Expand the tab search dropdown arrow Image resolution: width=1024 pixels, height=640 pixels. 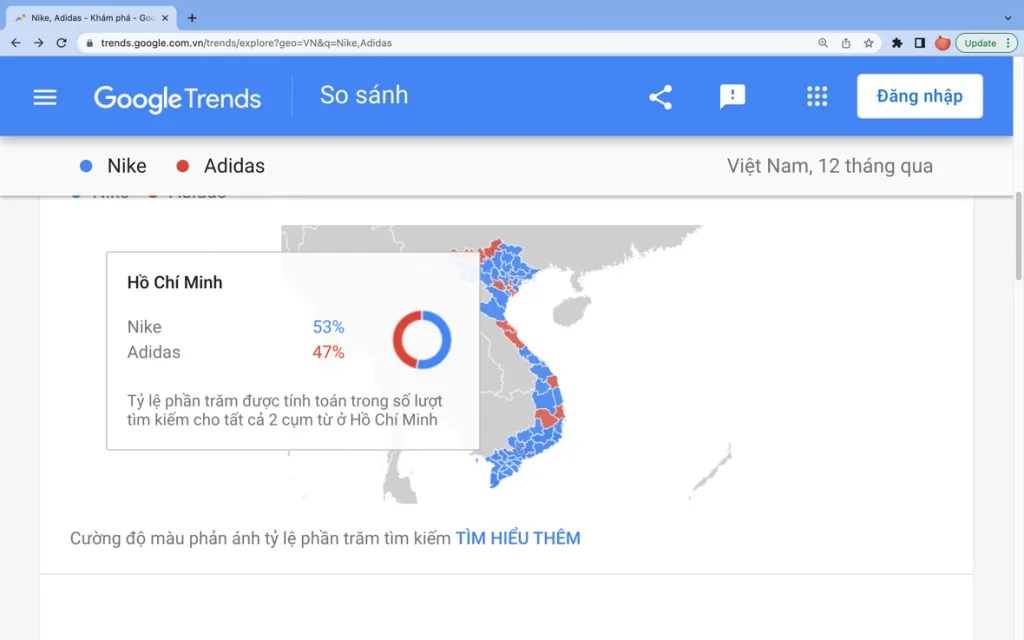1007,18
